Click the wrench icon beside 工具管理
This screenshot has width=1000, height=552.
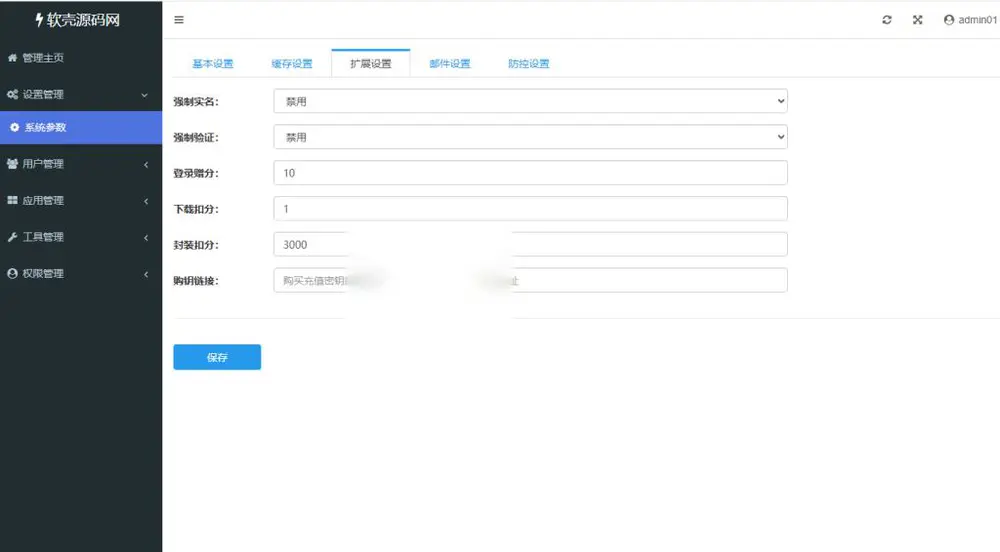(12, 236)
